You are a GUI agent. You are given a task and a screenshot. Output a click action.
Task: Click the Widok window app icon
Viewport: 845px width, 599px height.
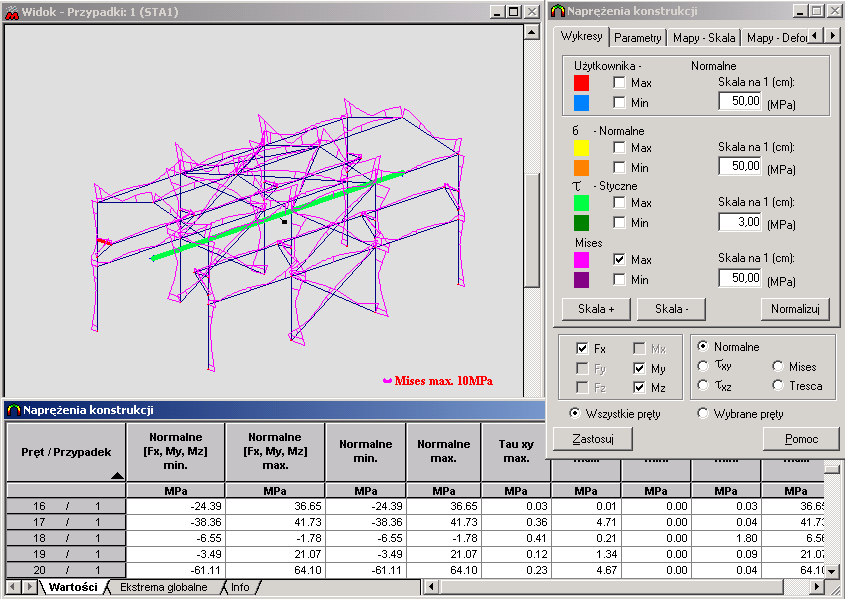coord(11,12)
